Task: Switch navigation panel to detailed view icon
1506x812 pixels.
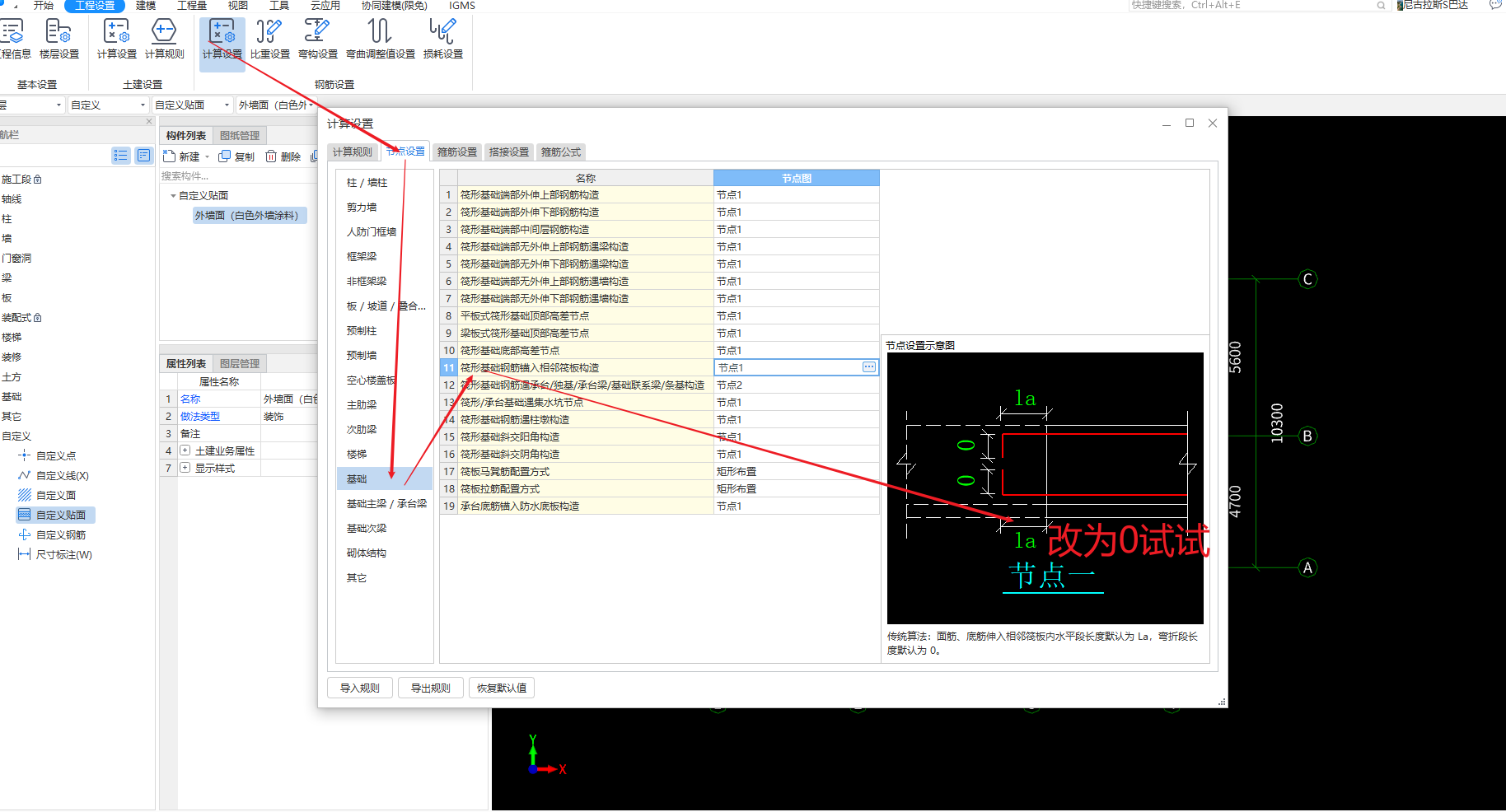Action: click(x=143, y=156)
